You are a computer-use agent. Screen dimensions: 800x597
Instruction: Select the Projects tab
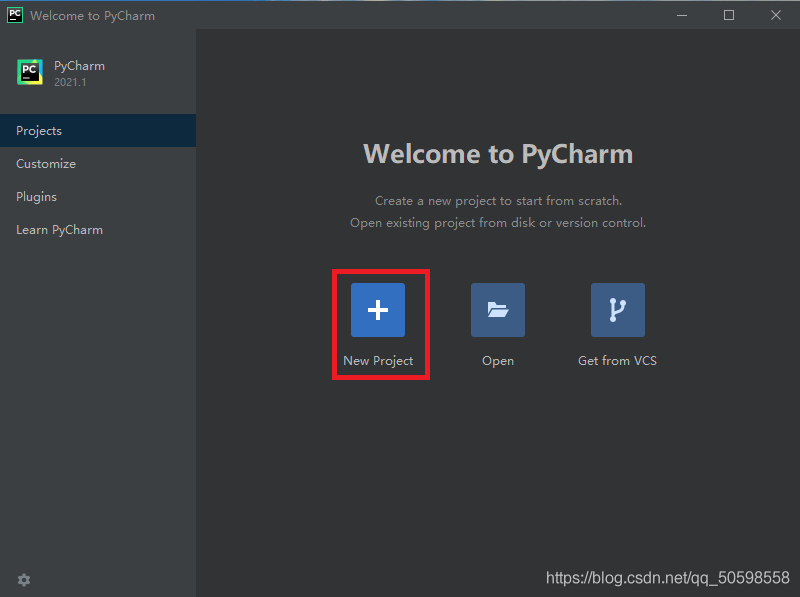click(x=98, y=131)
